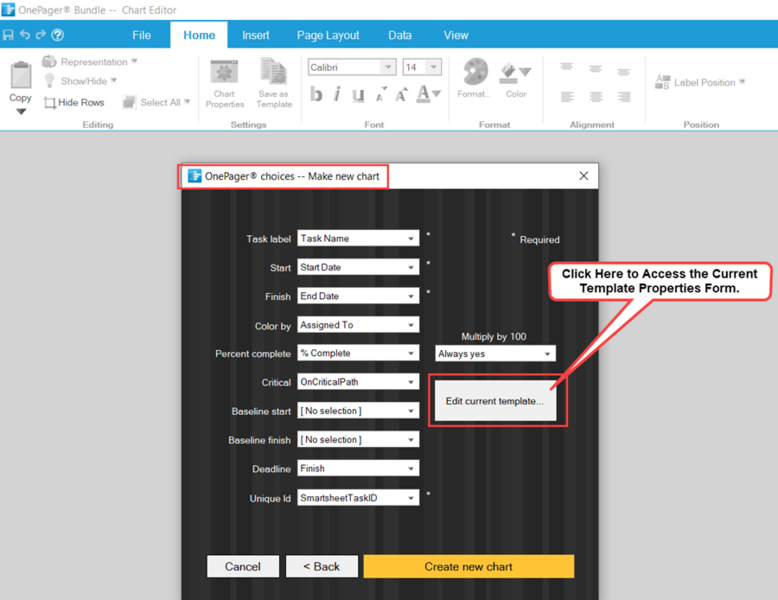
Task: Toggle bold formatting
Action: click(x=316, y=94)
